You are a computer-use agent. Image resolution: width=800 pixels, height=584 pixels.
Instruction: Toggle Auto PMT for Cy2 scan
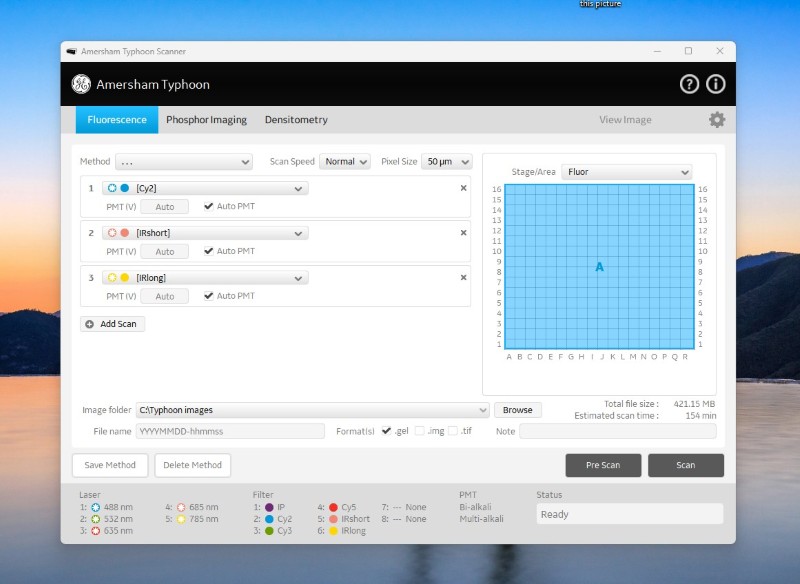click(x=208, y=207)
